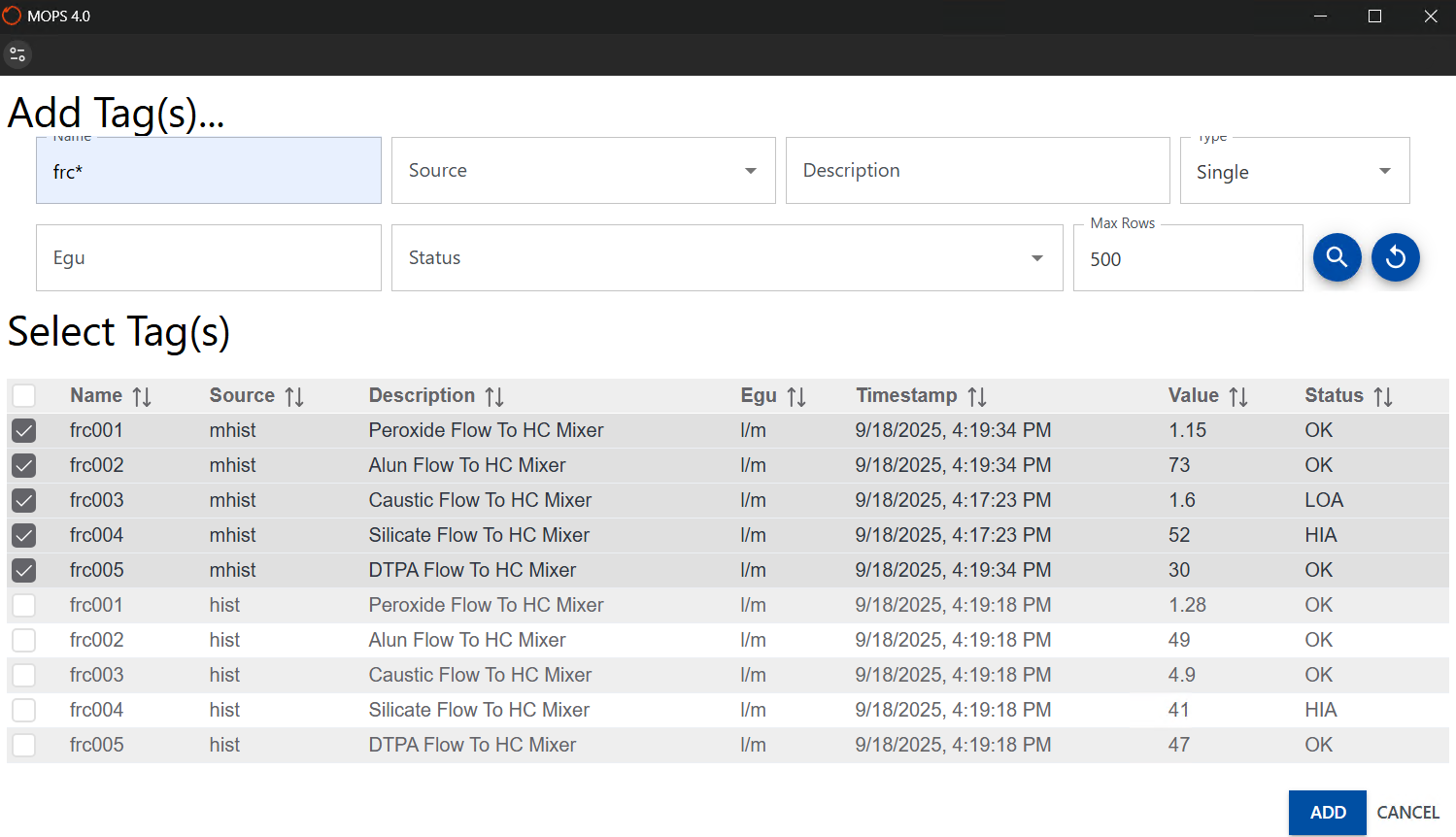
Task: Toggle the select-all checkbox in table header
Action: click(x=23, y=395)
